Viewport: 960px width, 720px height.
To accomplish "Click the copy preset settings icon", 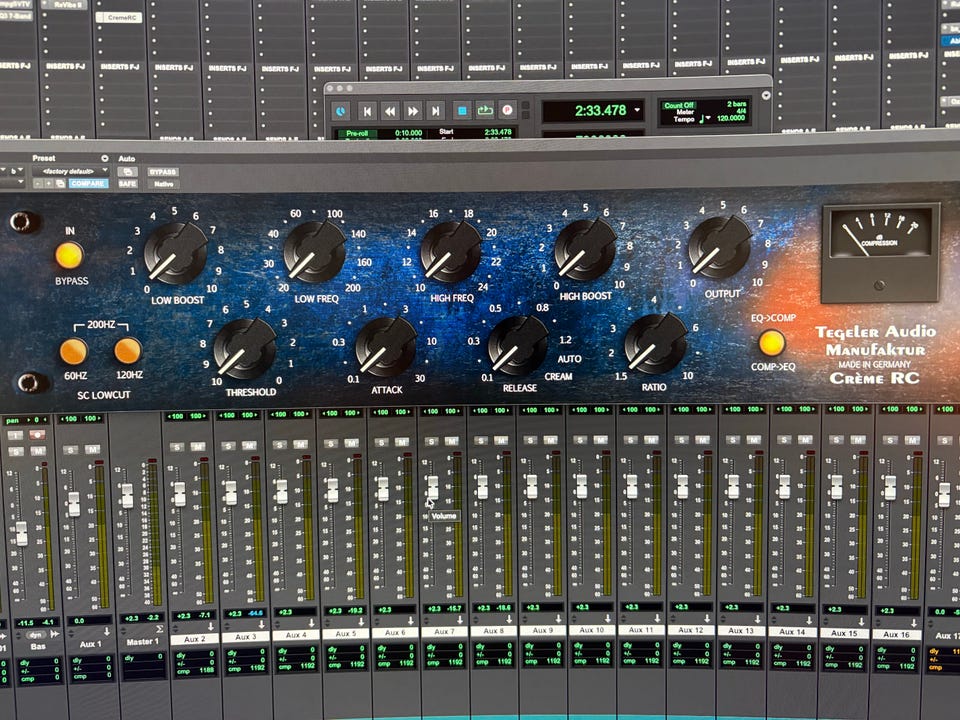I will [x=61, y=183].
